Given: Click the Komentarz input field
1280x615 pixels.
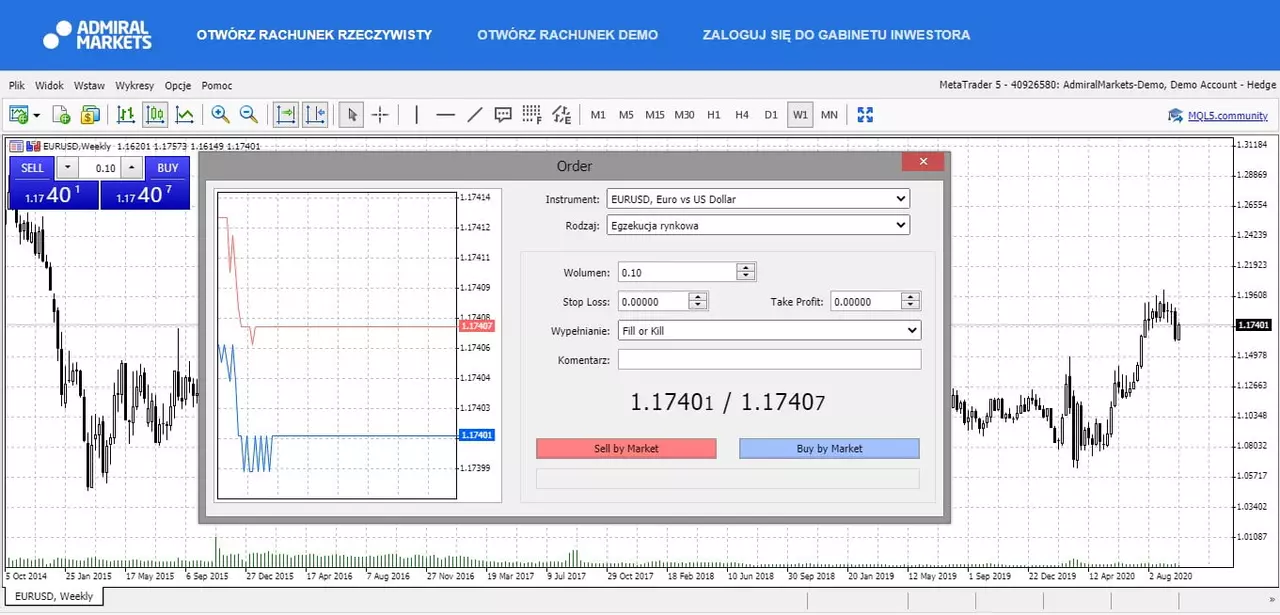Looking at the screenshot, I should click(769, 359).
